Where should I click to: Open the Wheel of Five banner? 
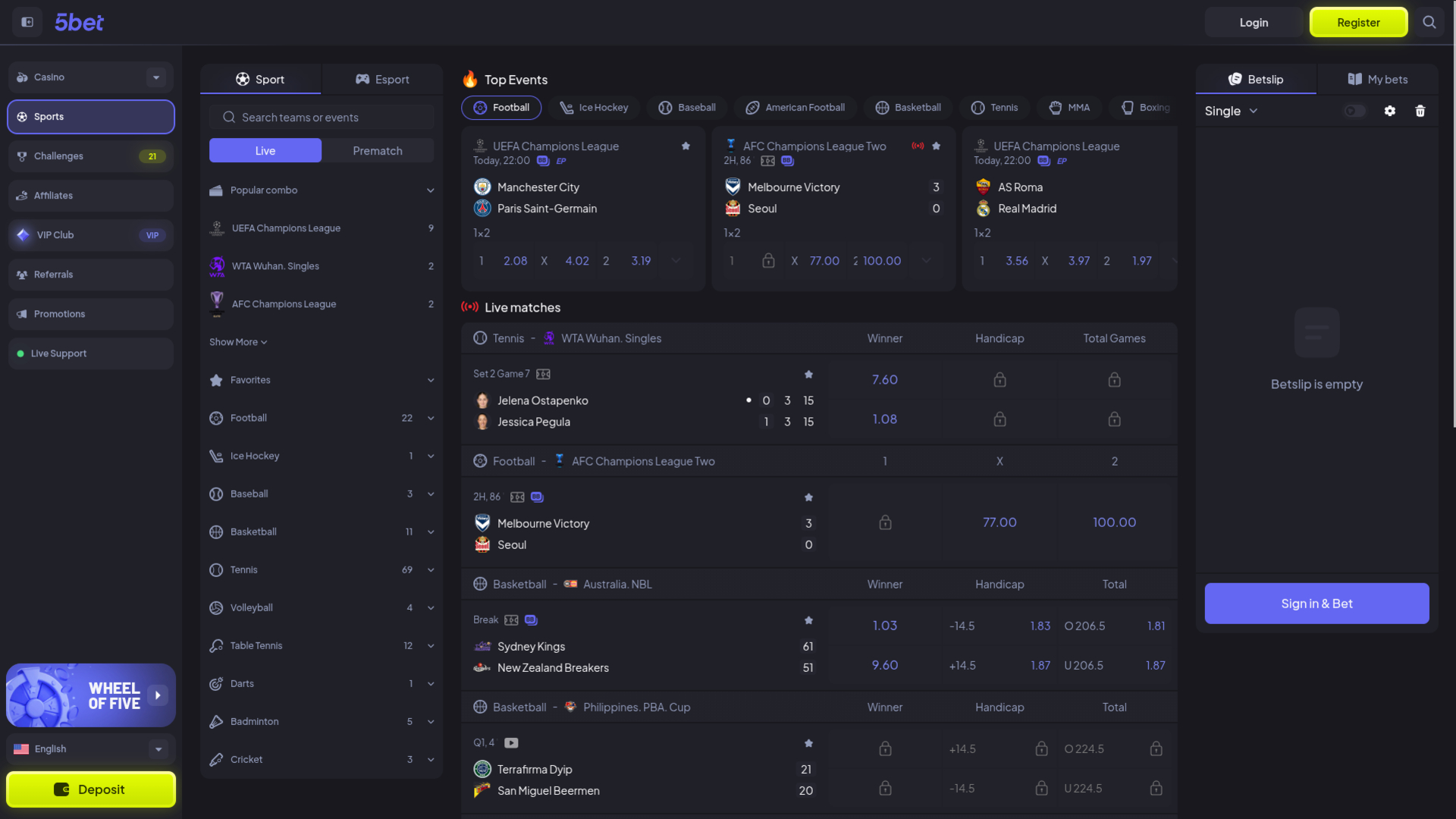tap(91, 695)
